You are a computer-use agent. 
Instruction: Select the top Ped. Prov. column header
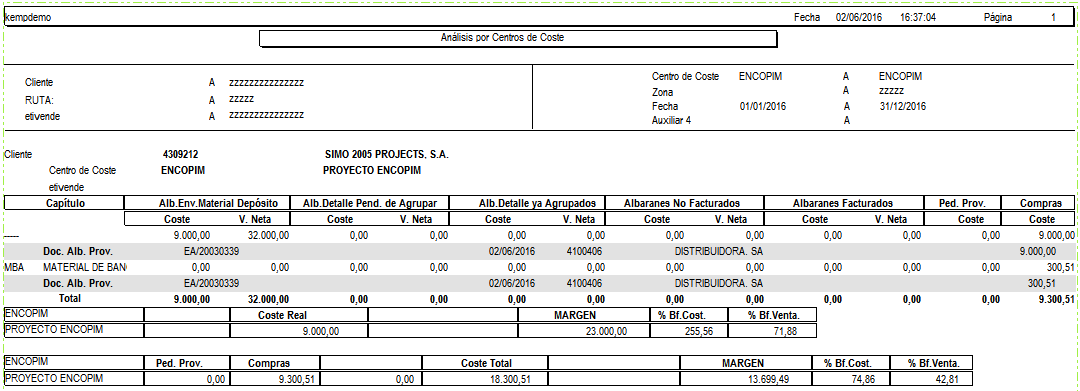962,203
